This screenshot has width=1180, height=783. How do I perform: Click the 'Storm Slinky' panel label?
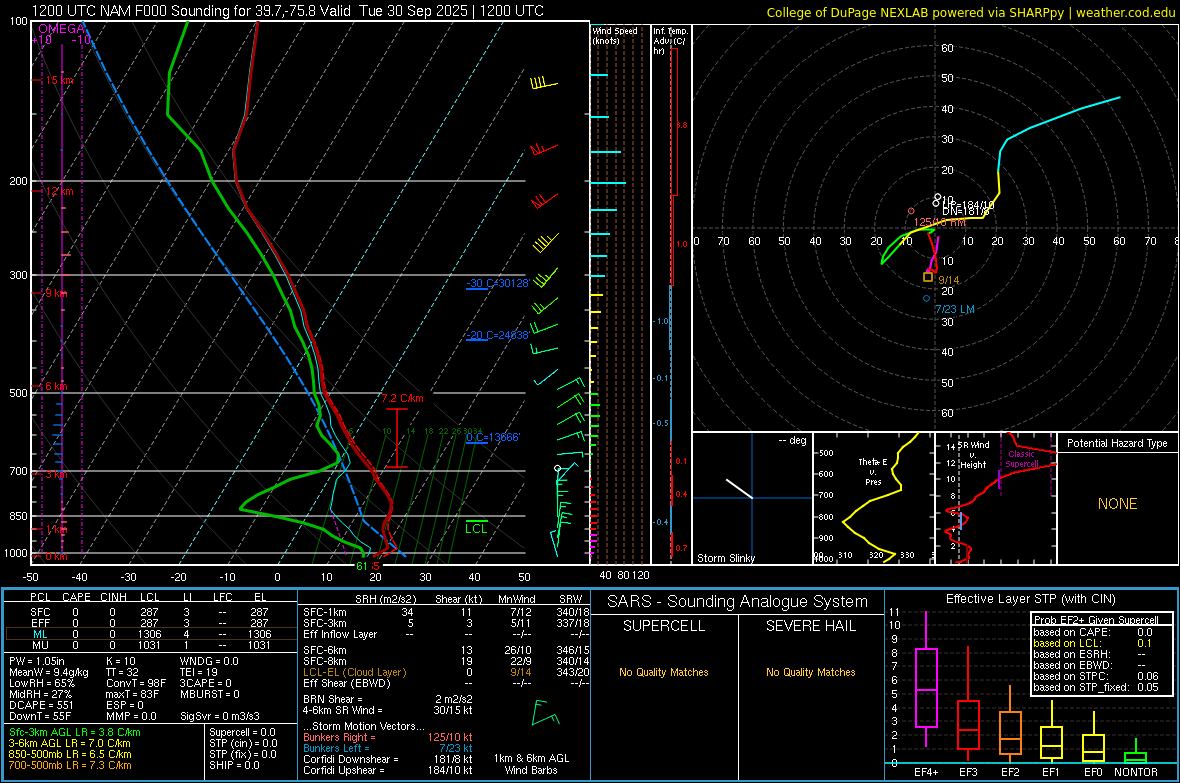pos(726,558)
